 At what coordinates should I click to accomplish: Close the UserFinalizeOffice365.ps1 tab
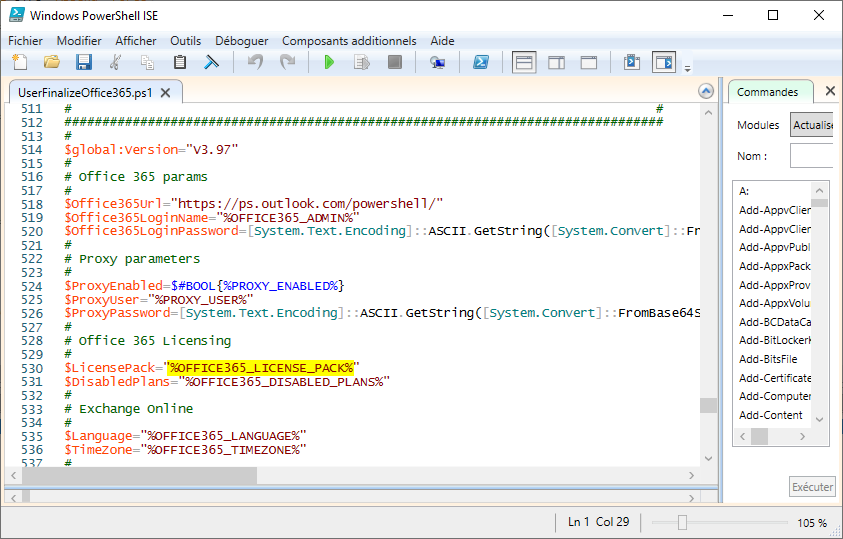(166, 92)
